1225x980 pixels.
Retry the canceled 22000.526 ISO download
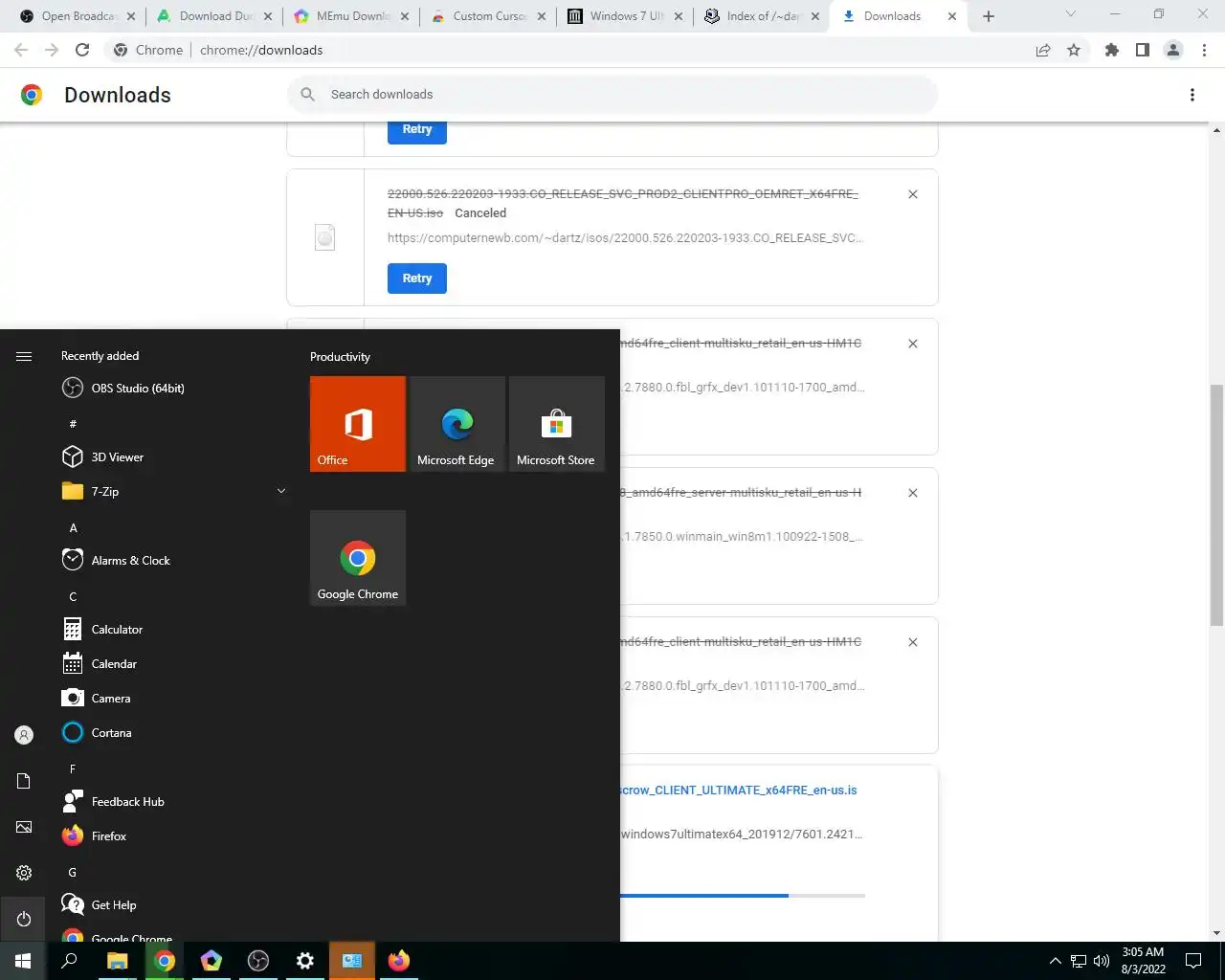click(x=417, y=278)
